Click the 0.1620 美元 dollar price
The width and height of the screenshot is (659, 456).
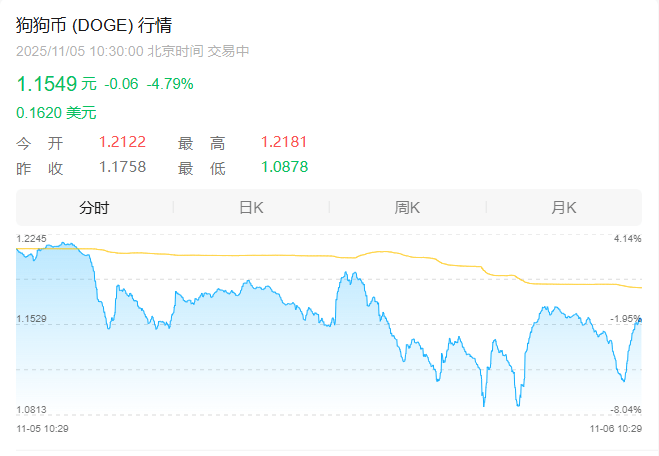[x=56, y=113]
